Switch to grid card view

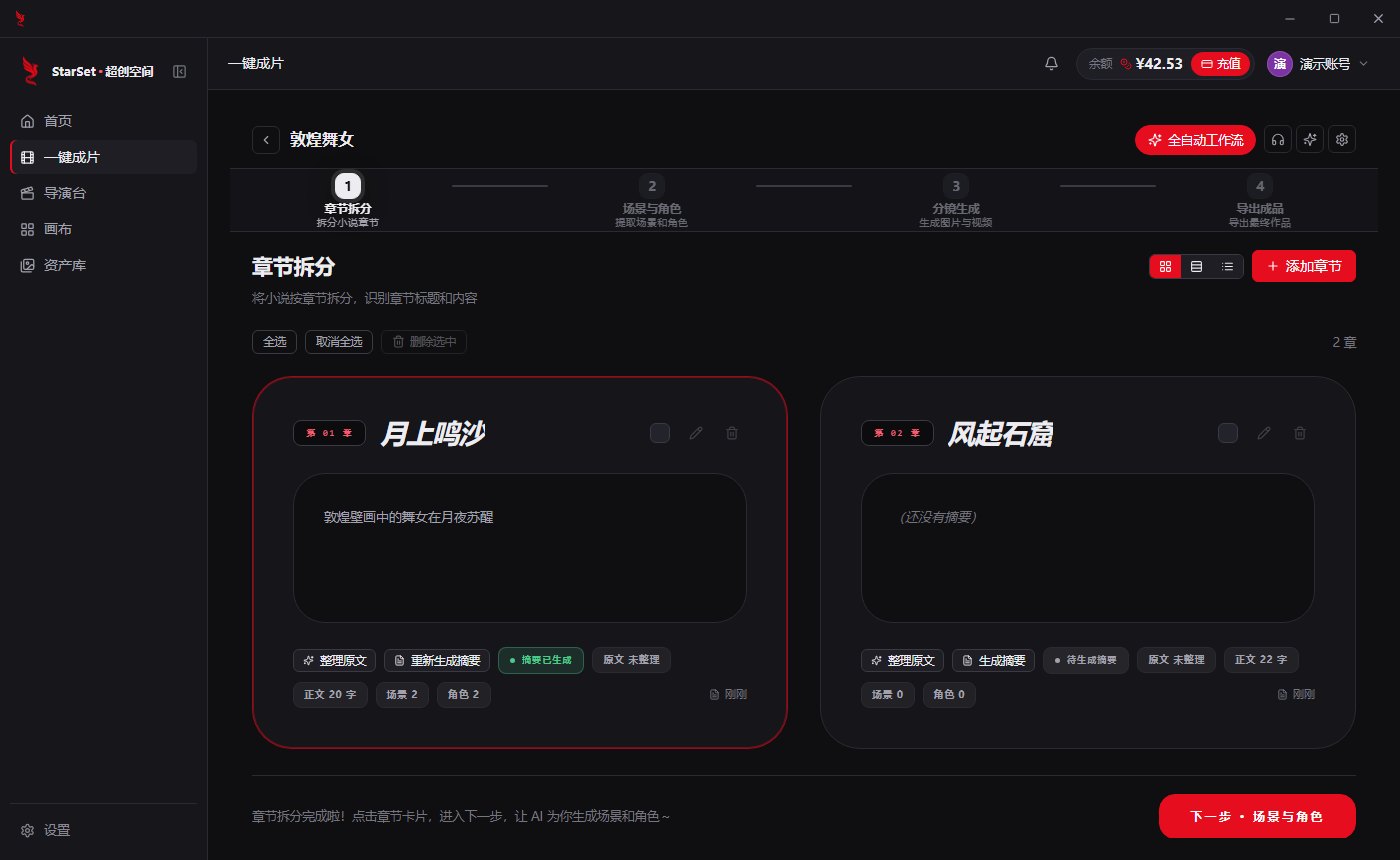click(1165, 266)
